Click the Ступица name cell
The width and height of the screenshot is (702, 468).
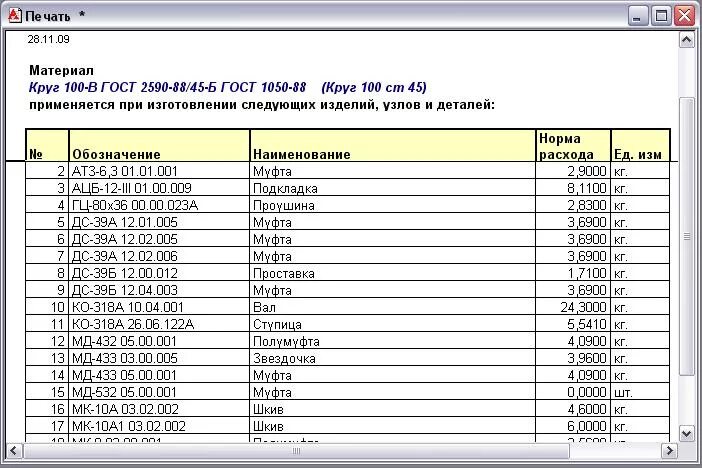(x=393, y=324)
